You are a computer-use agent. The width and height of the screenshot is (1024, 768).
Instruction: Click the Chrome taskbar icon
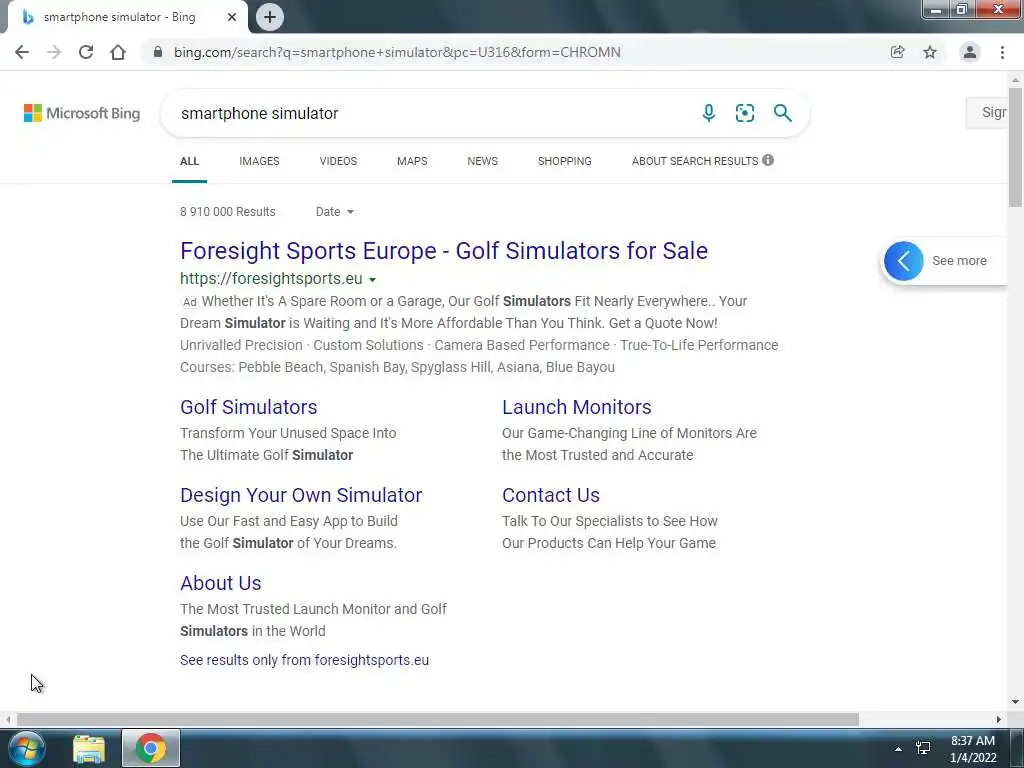(x=151, y=748)
